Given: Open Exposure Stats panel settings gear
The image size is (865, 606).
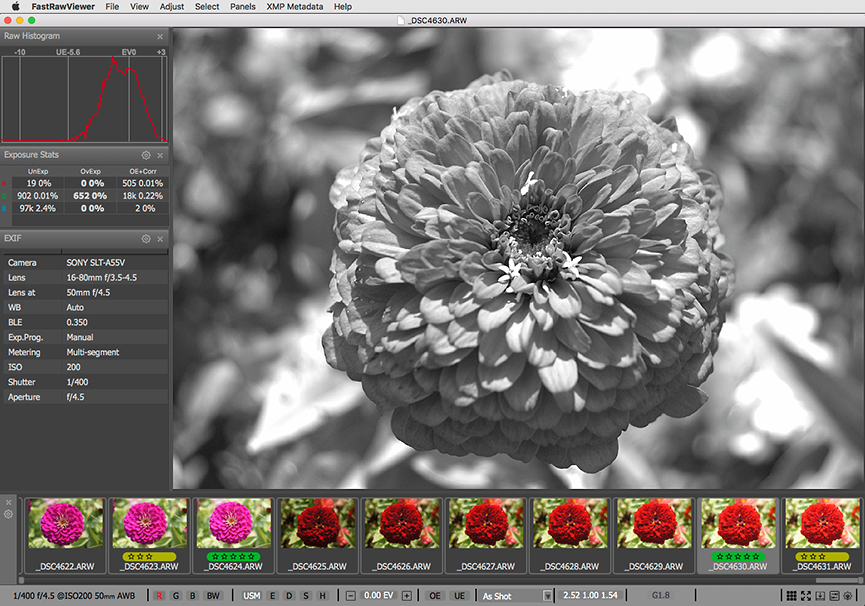Looking at the screenshot, I should 146,156.
